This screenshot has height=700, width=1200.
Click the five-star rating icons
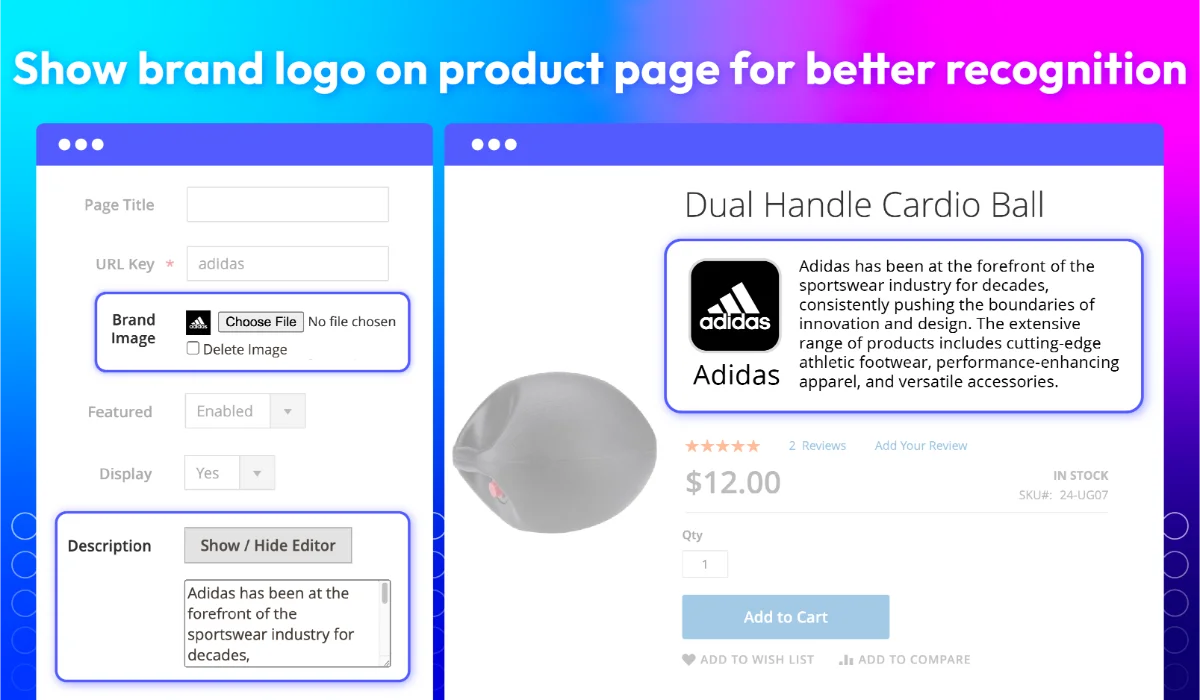722,446
